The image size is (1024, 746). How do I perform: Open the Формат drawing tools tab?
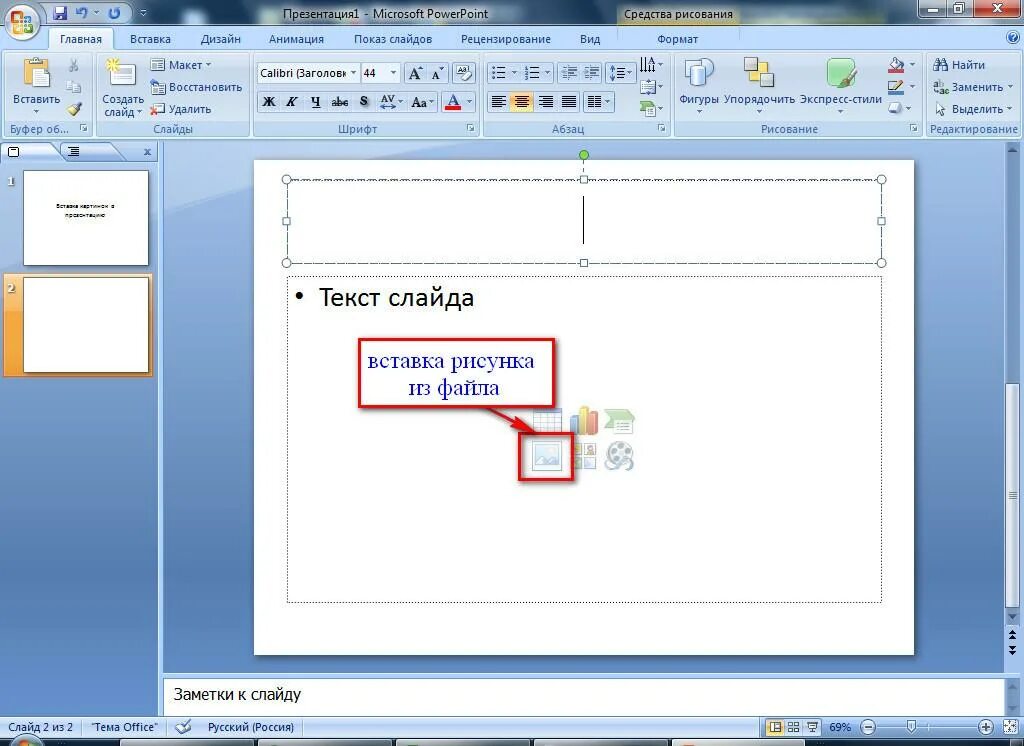(677, 39)
